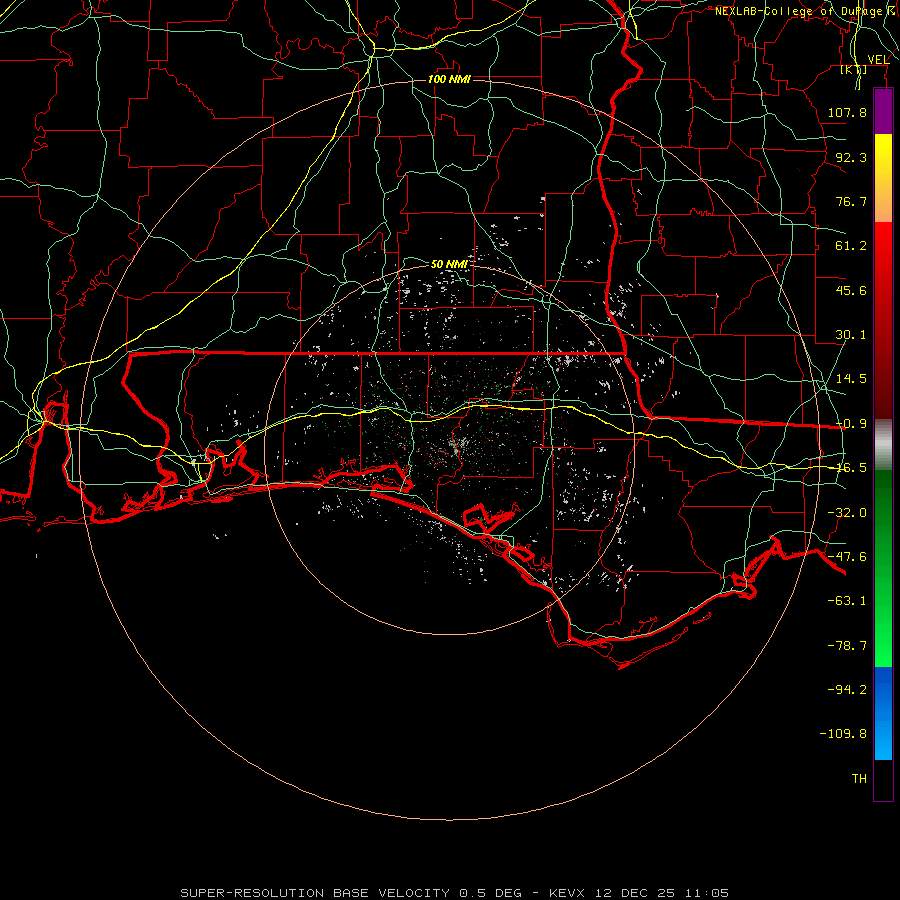Viewport: 900px width, 900px height.
Task: Select the -47.6 scale value
Action: pyautogui.click(x=847, y=557)
